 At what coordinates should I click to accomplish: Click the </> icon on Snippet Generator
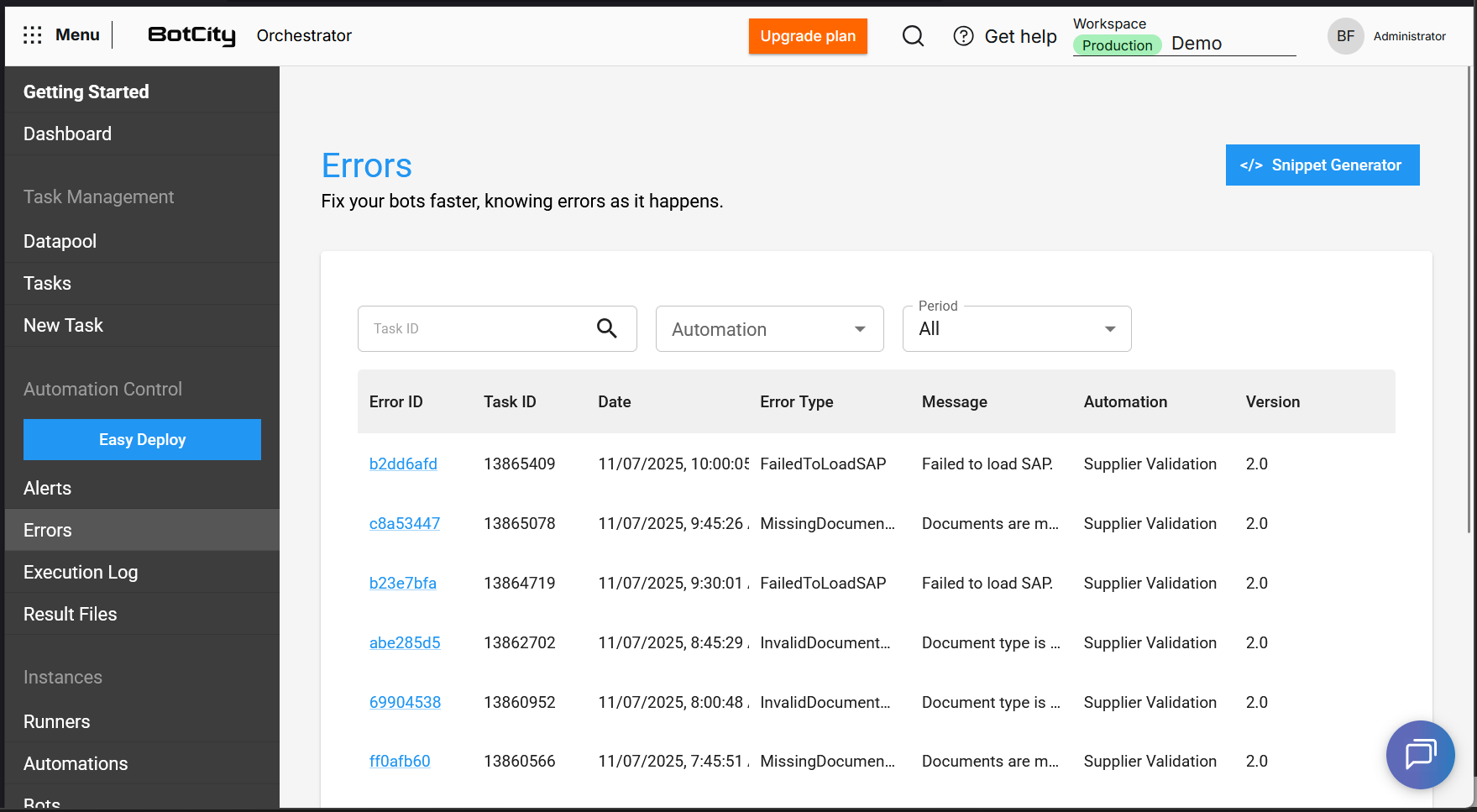click(1252, 165)
